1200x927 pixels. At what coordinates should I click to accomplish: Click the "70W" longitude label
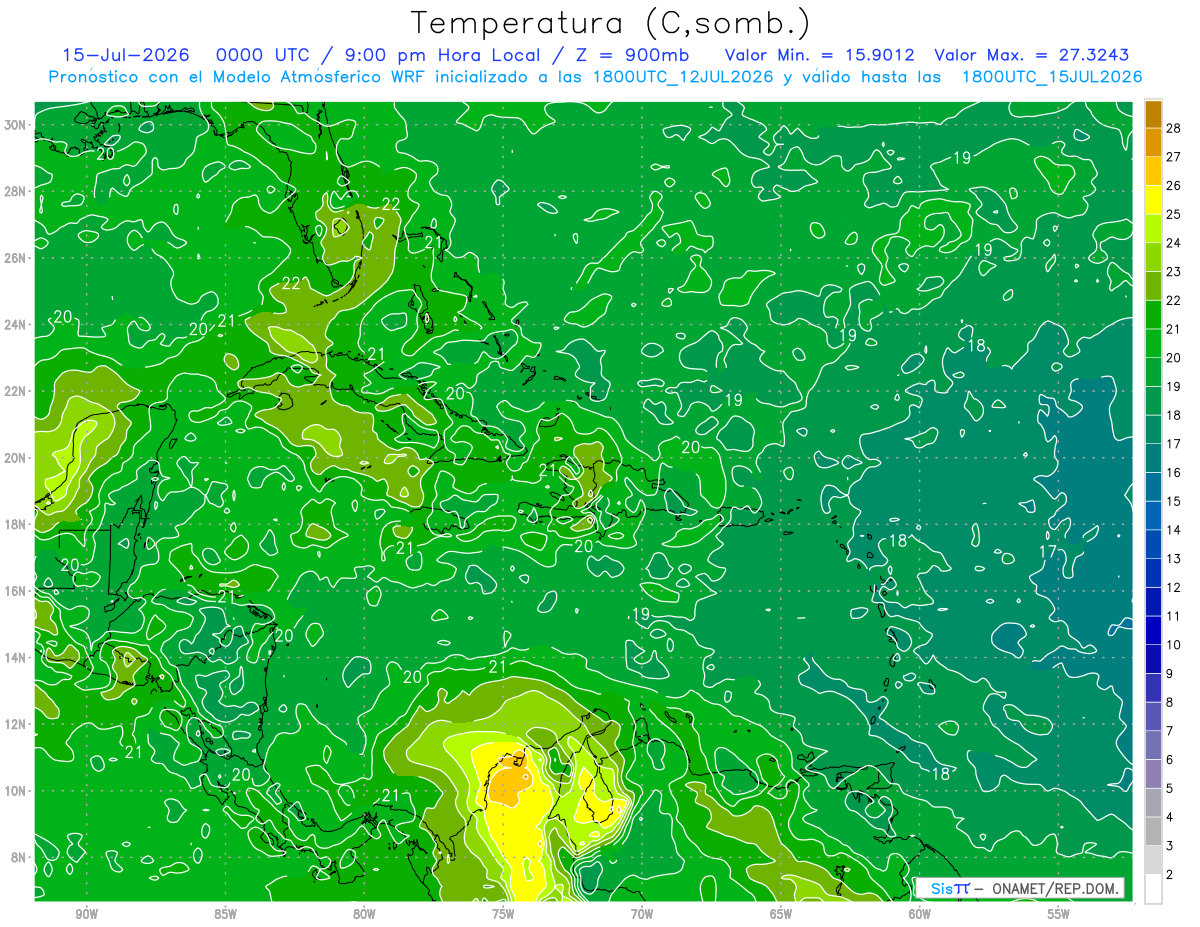pos(642,915)
